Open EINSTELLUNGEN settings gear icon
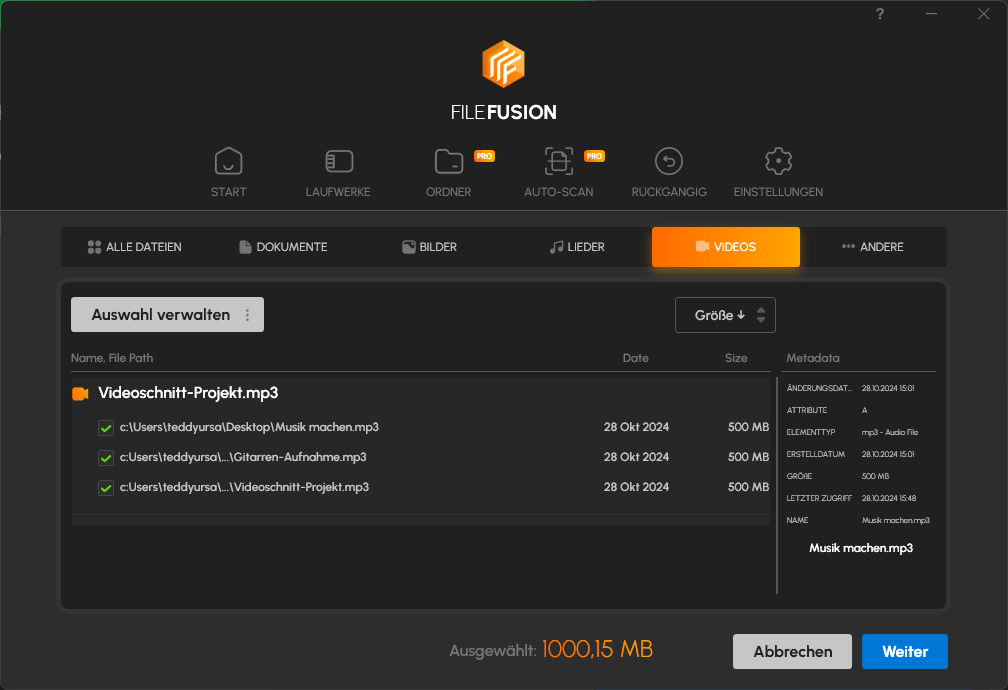Screen dimensions: 1008x690 tap(778, 160)
